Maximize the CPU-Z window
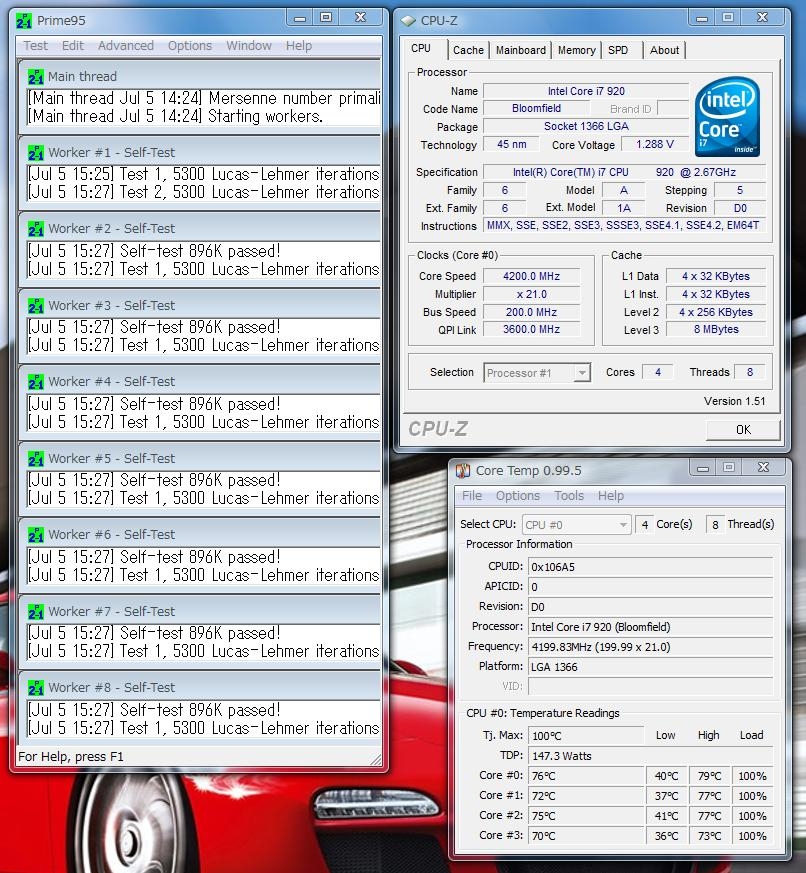 728,17
